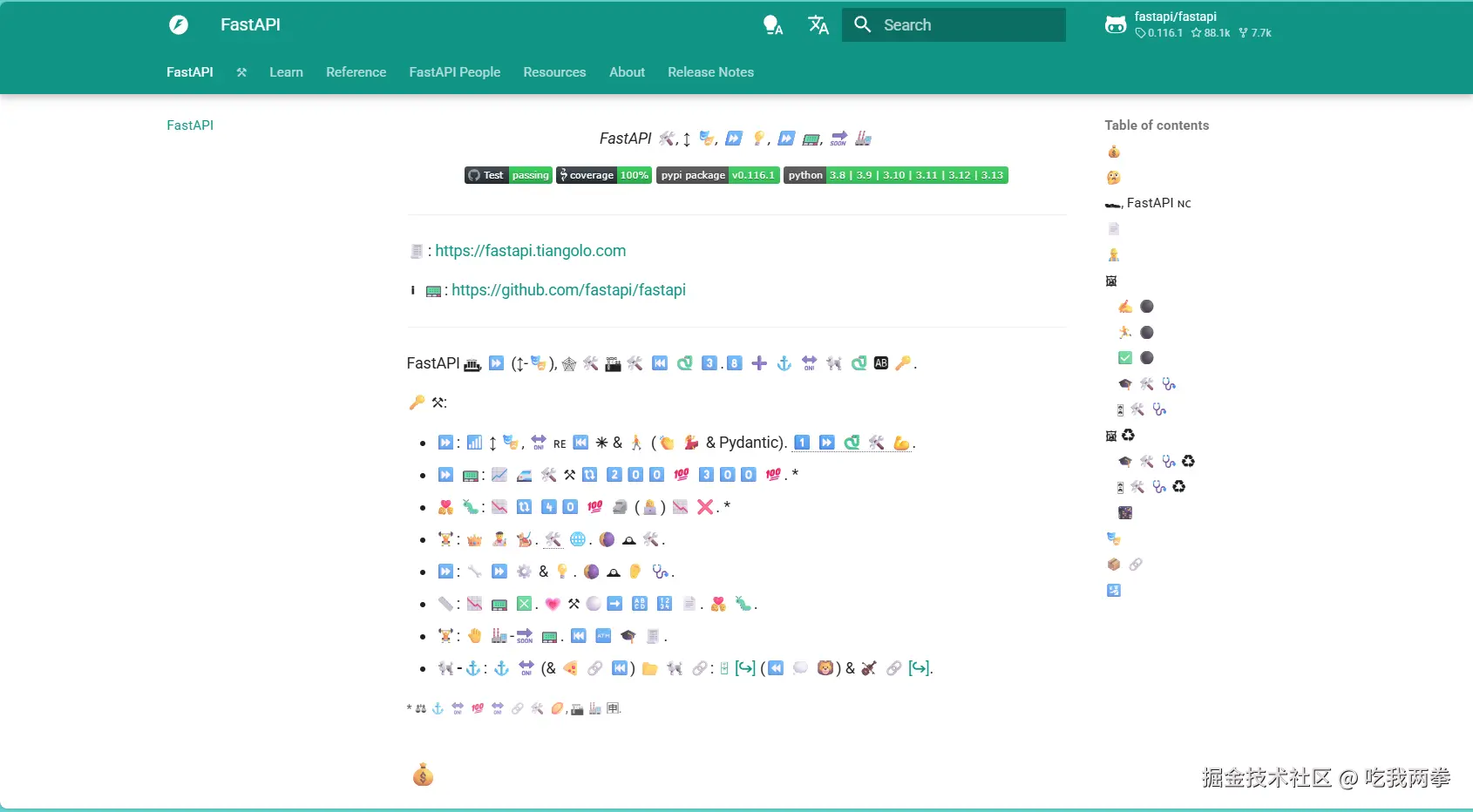Click the FastAPI link in left sidebar
Screen dimensions: 1473x812
(x=190, y=125)
